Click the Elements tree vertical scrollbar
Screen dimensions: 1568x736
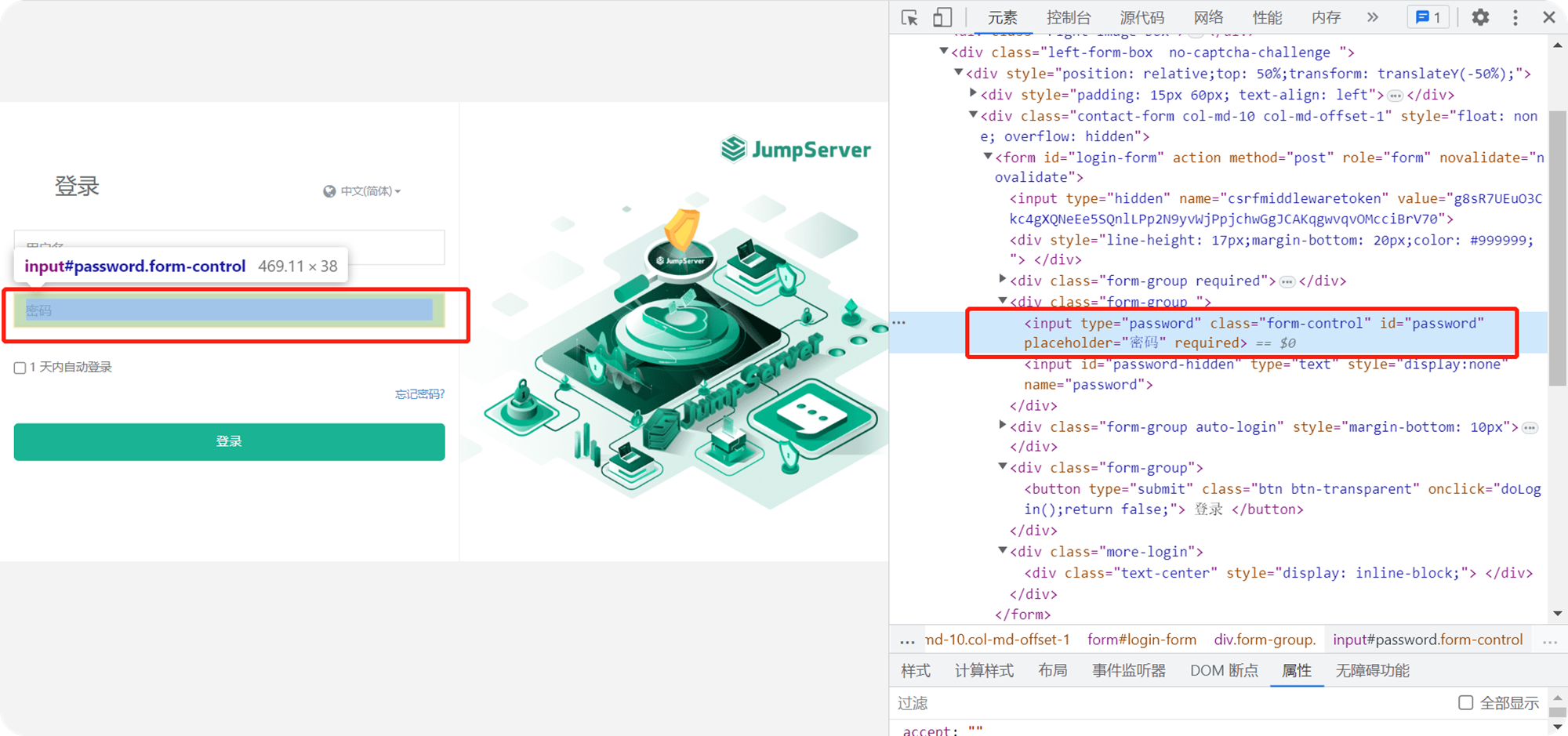coord(1557,247)
